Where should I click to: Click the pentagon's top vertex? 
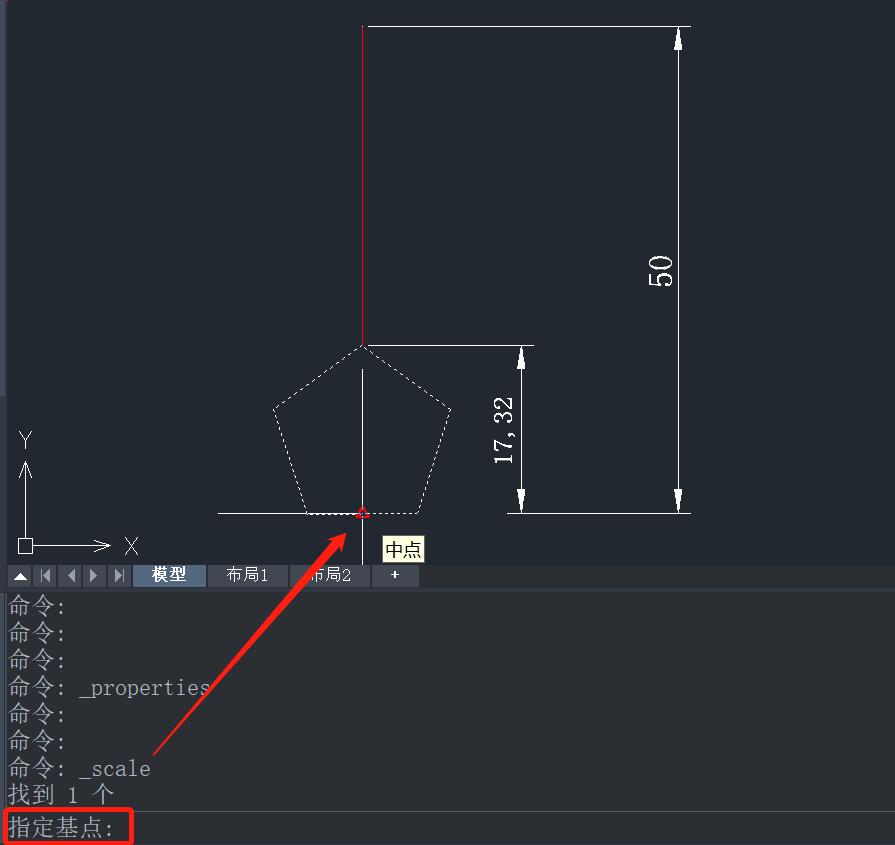point(363,346)
